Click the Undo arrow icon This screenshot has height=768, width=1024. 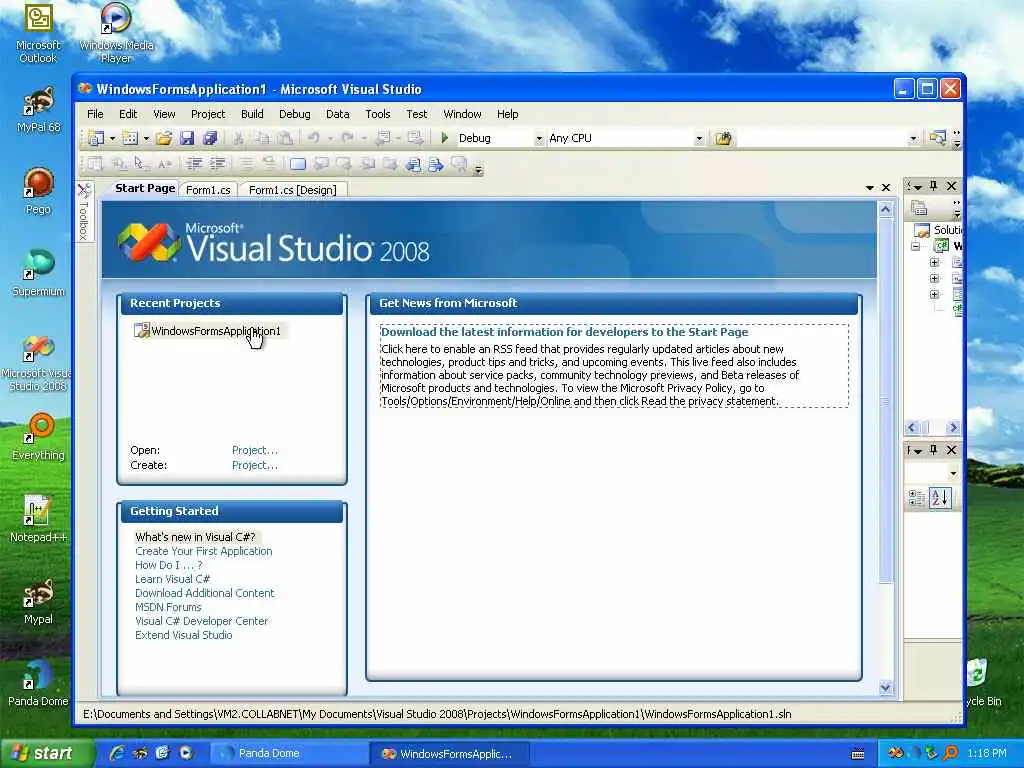(314, 138)
